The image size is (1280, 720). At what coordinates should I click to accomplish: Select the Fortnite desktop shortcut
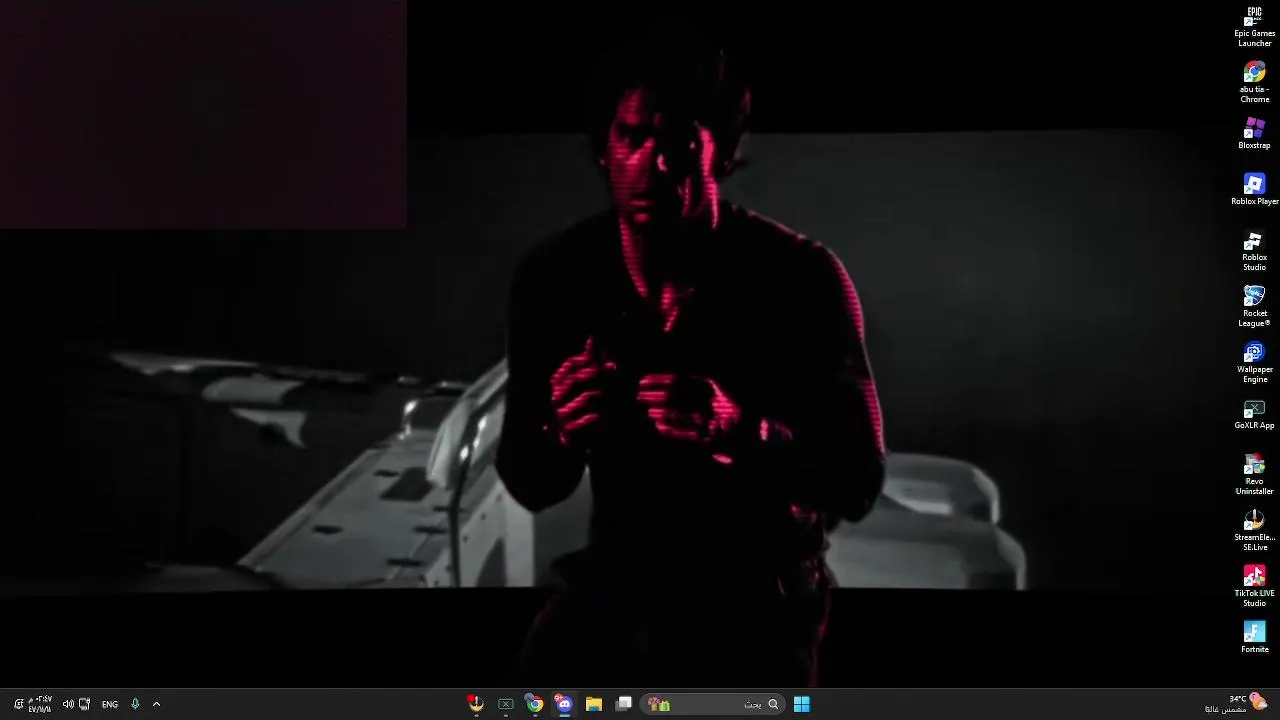coord(1254,638)
